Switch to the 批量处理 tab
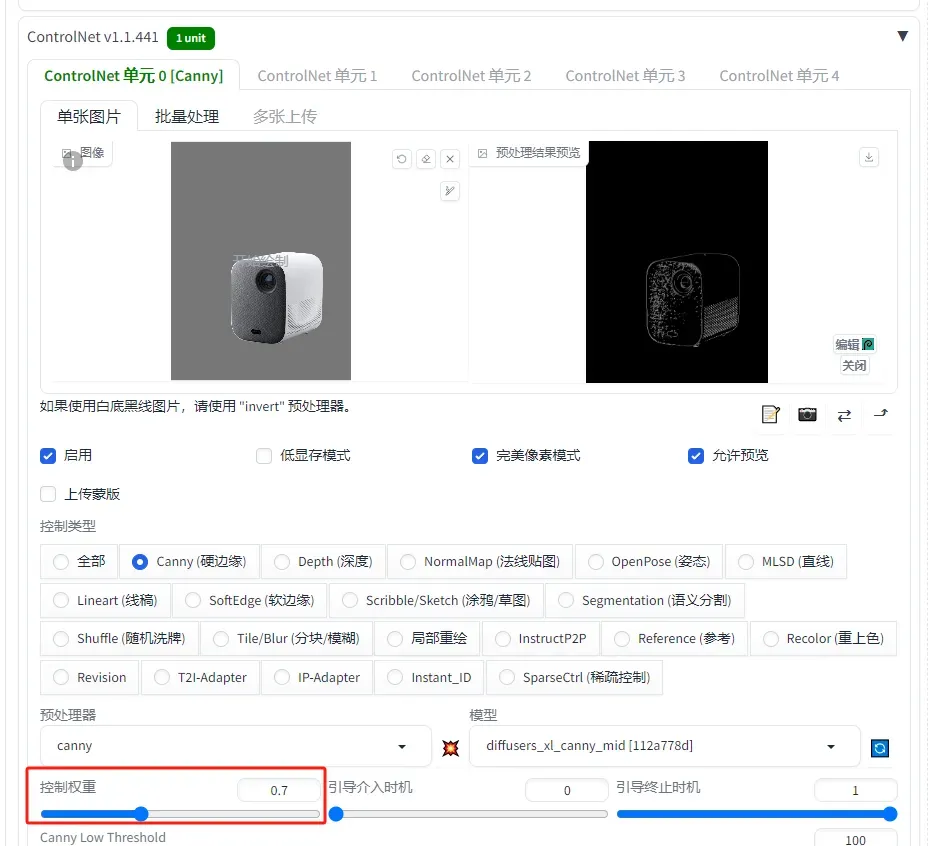Image resolution: width=932 pixels, height=846 pixels. click(187, 117)
